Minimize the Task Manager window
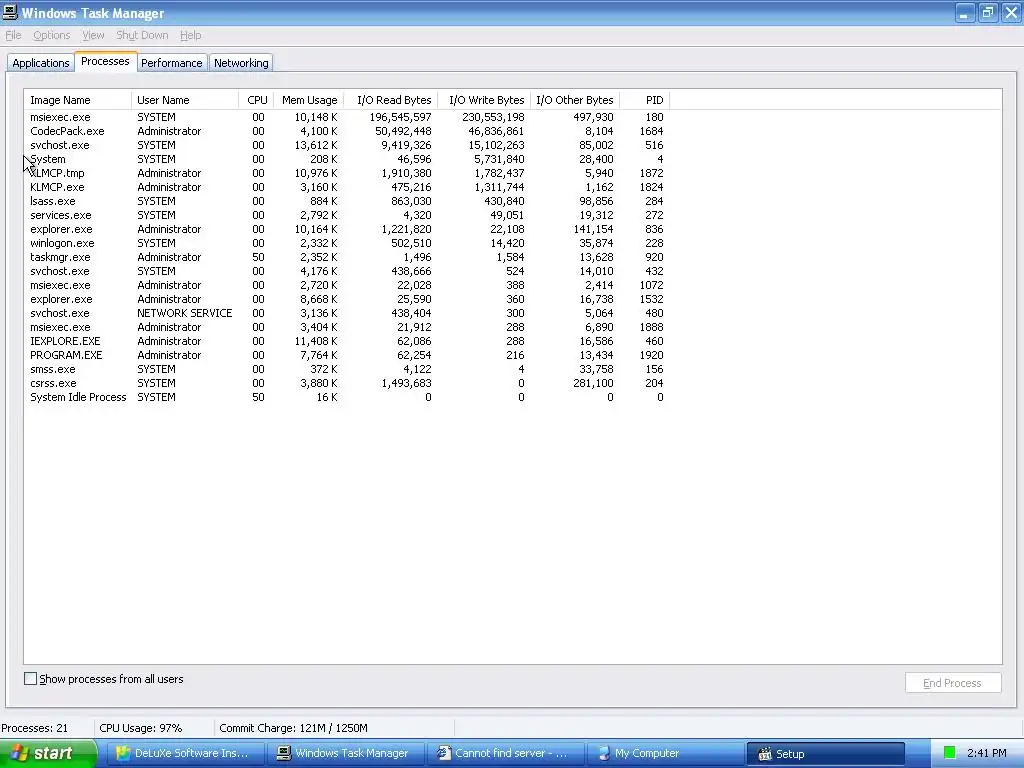Screen dimensions: 1024x768 (964, 12)
